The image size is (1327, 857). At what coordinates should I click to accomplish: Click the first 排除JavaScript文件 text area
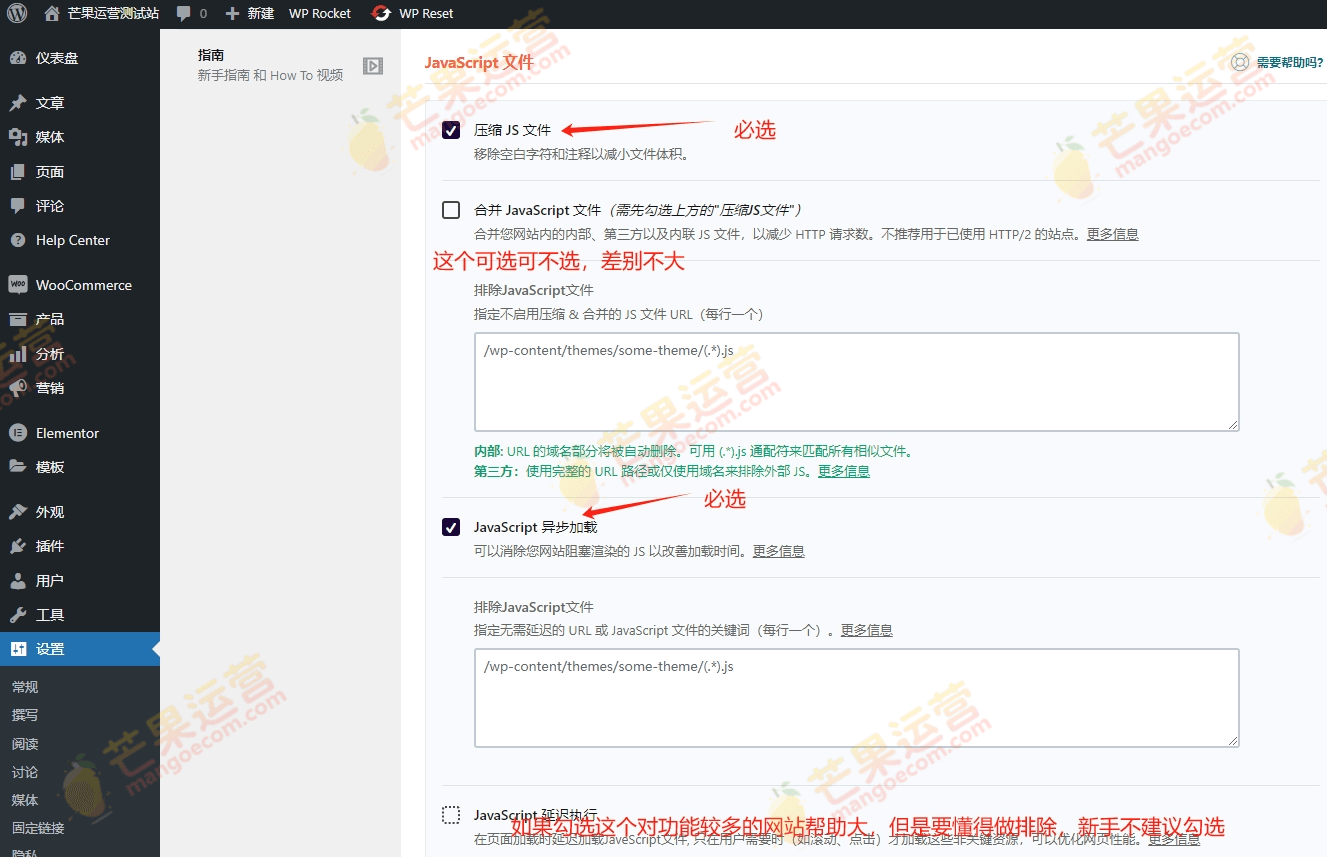856,381
